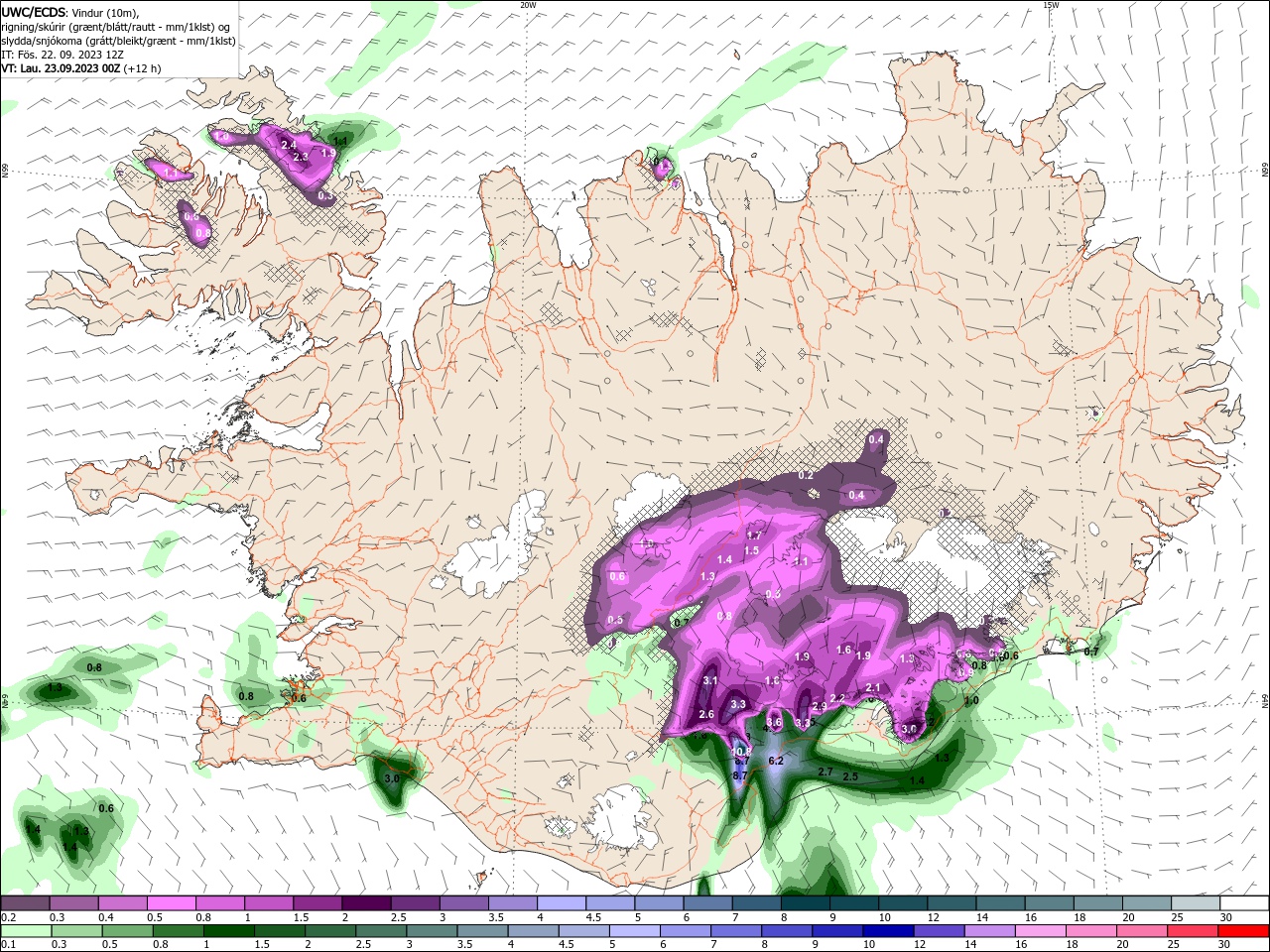Select the darkest purple 2–2.5 swatch, upper legend row
This screenshot has width=1270, height=952.
[366, 903]
